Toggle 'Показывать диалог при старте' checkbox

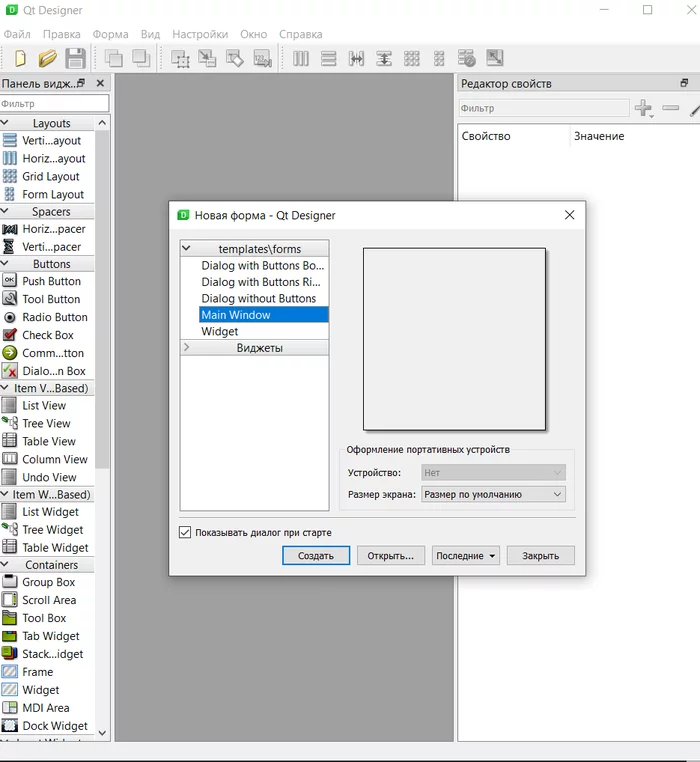point(185,532)
